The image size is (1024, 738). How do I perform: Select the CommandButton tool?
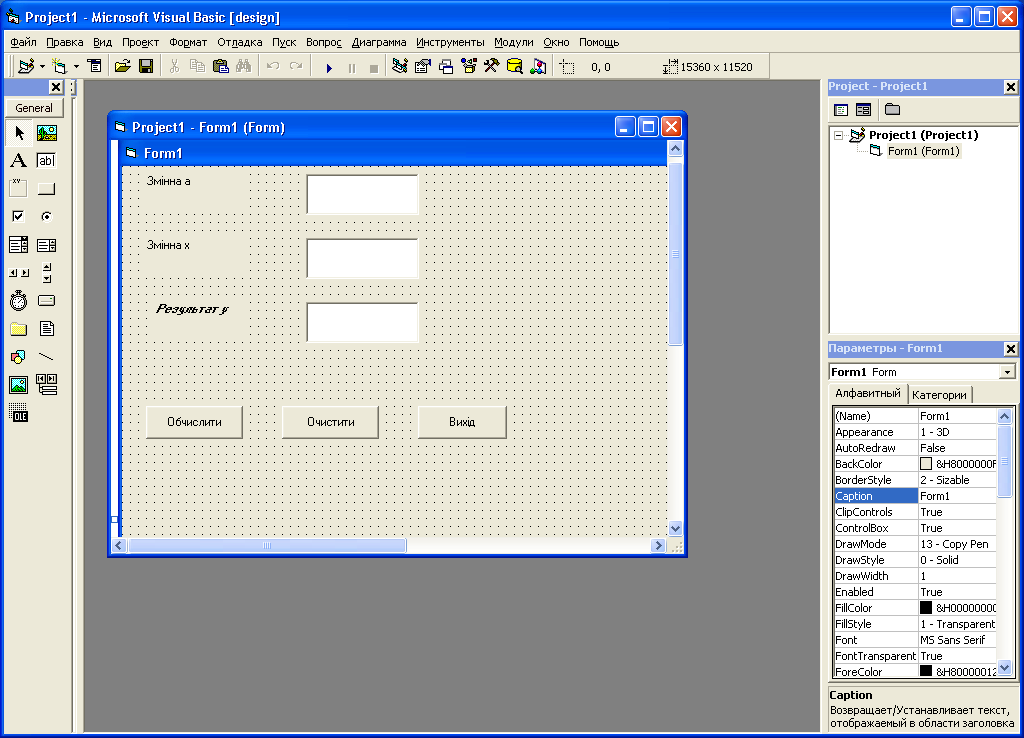(x=46, y=189)
